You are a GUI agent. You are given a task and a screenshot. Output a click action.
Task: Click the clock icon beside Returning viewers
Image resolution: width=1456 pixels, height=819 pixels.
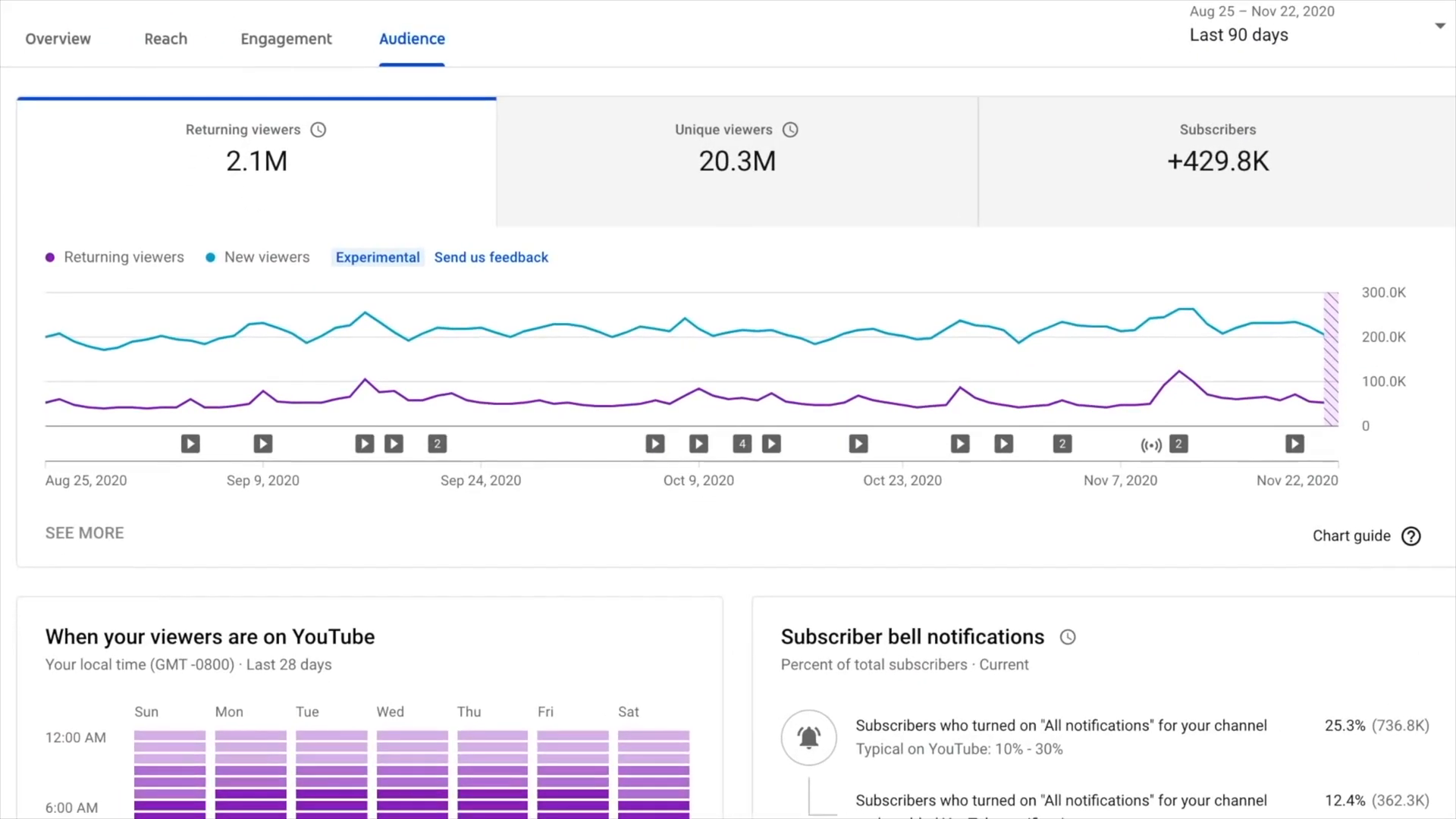tap(318, 130)
